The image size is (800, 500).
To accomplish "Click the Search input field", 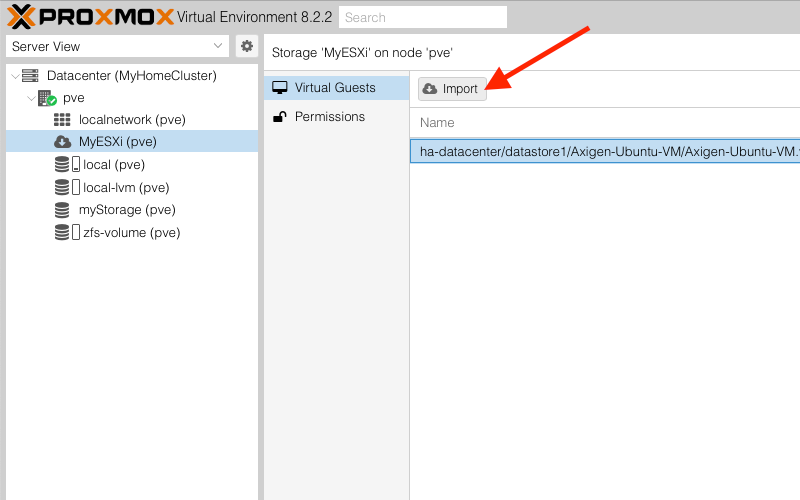I will [x=422, y=17].
